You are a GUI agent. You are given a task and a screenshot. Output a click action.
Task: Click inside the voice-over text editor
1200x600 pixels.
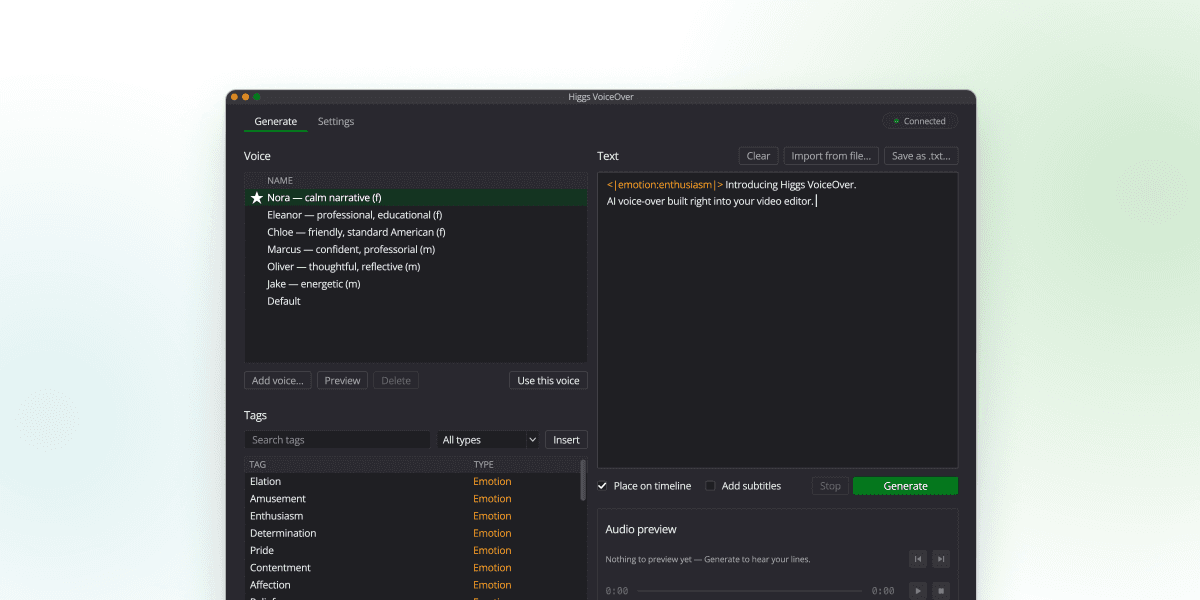click(x=777, y=320)
